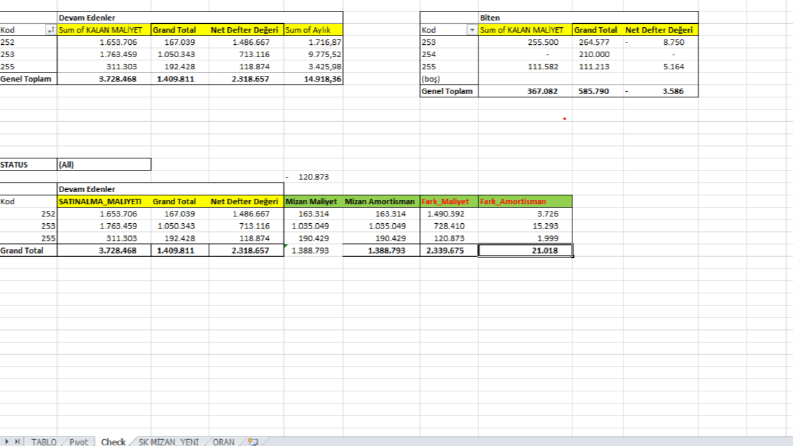Click 'Sum of KALAN MALİYET' header in Biten table
793x446 pixels.
525,30
